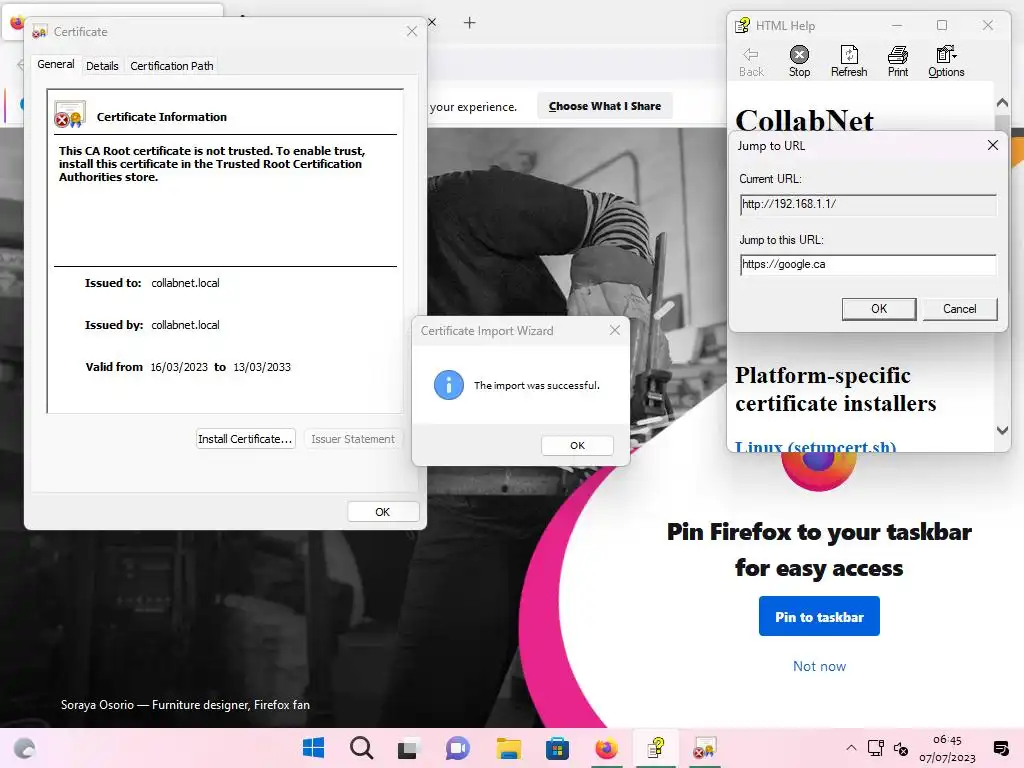Open Task View on the taskbar
1024x768 pixels.
pos(409,748)
